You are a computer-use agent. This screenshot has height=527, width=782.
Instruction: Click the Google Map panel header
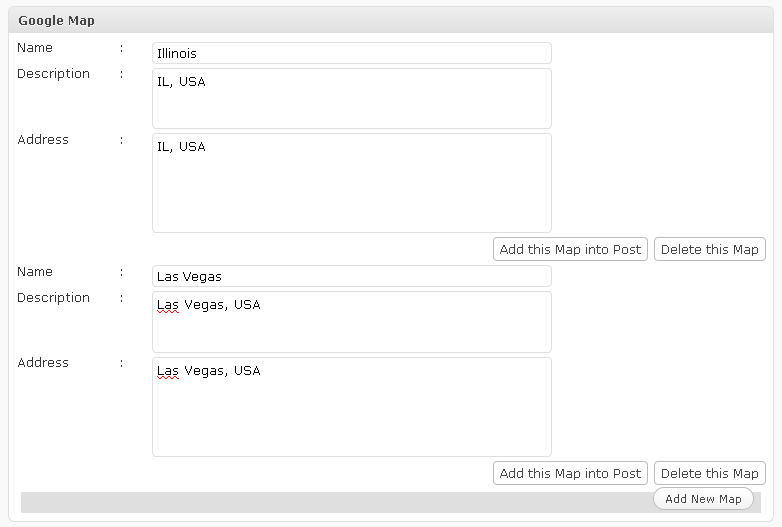pos(391,20)
